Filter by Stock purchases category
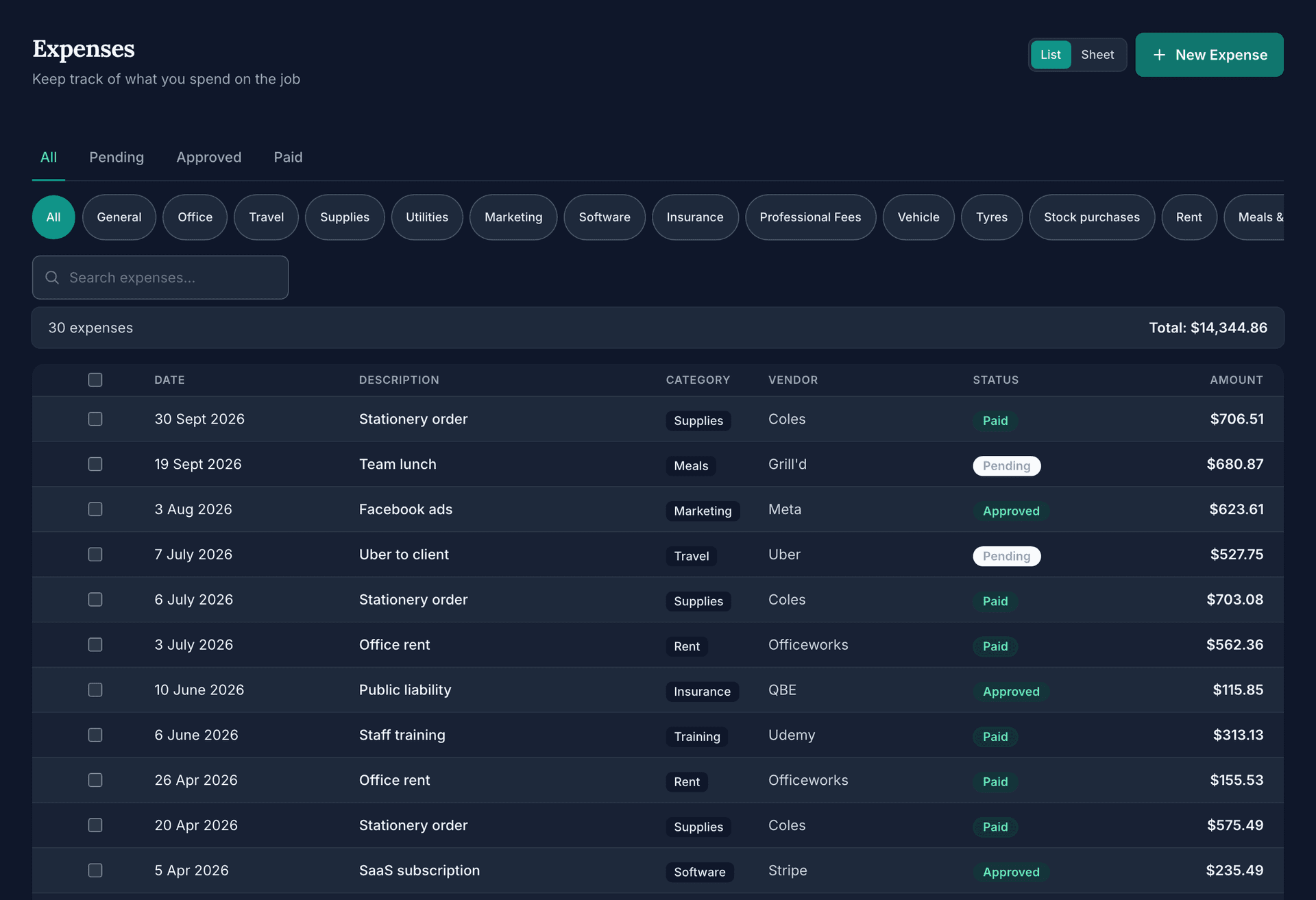The width and height of the screenshot is (1316, 900). [x=1092, y=217]
